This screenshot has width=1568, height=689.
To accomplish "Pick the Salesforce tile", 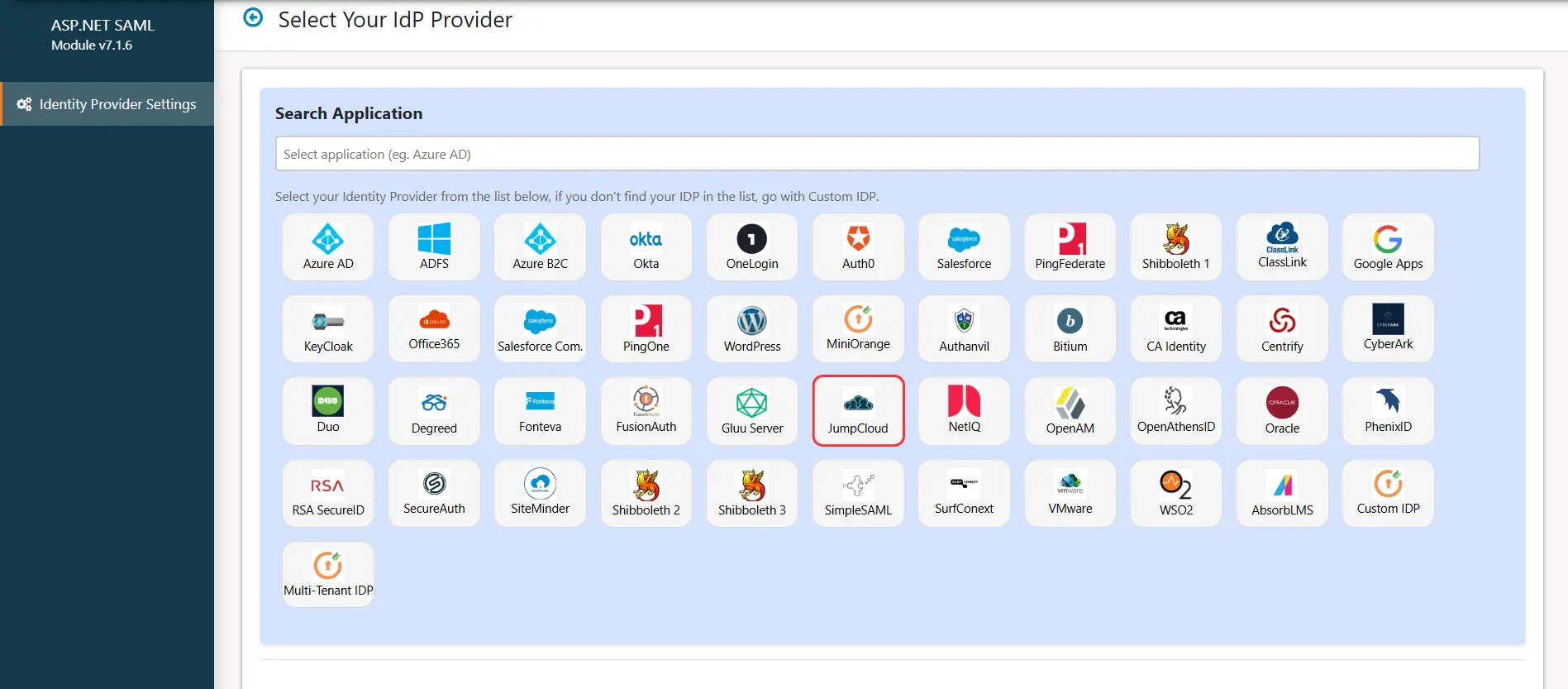I will click(x=964, y=246).
